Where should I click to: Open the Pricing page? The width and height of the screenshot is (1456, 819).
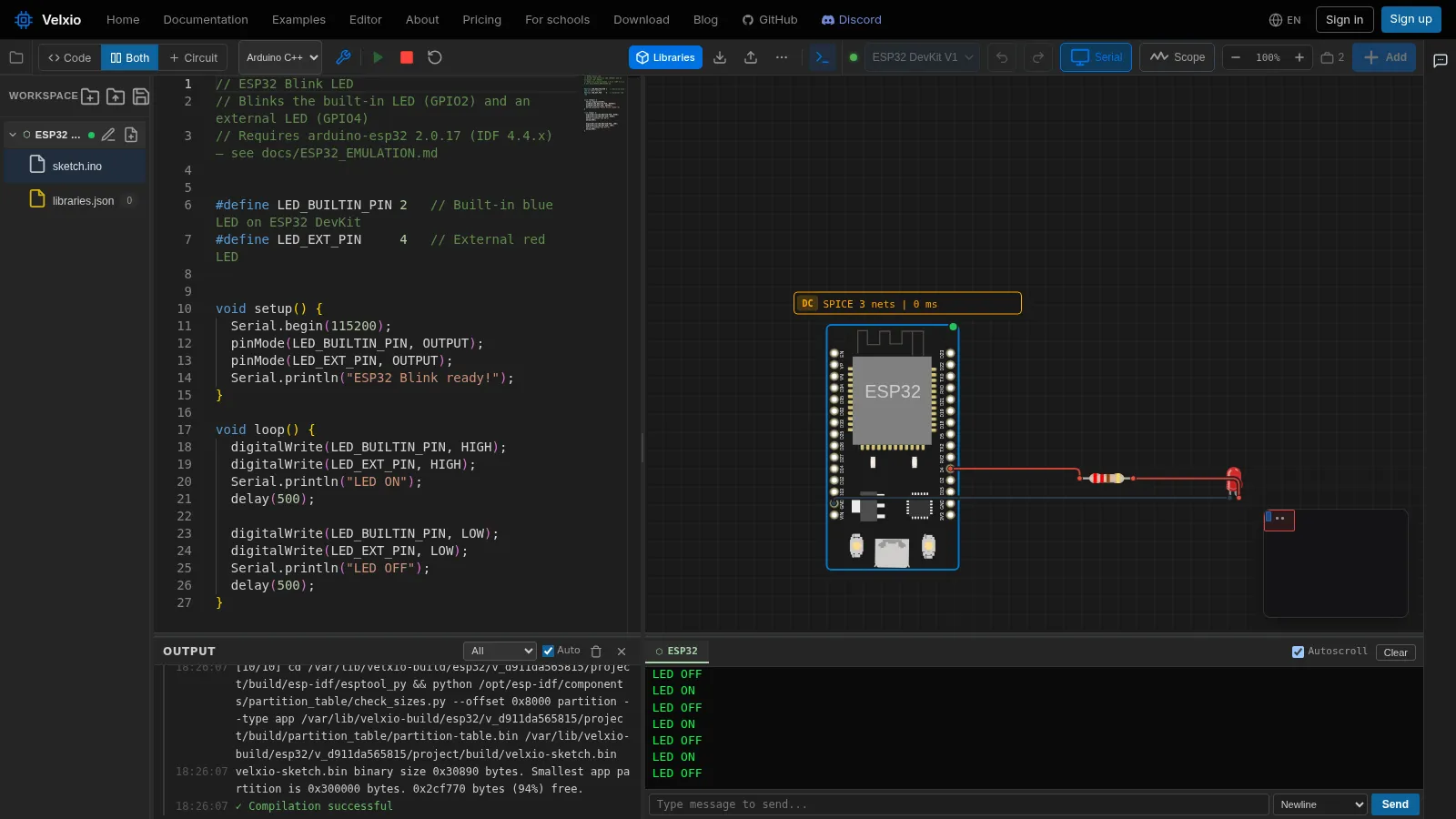(481, 19)
